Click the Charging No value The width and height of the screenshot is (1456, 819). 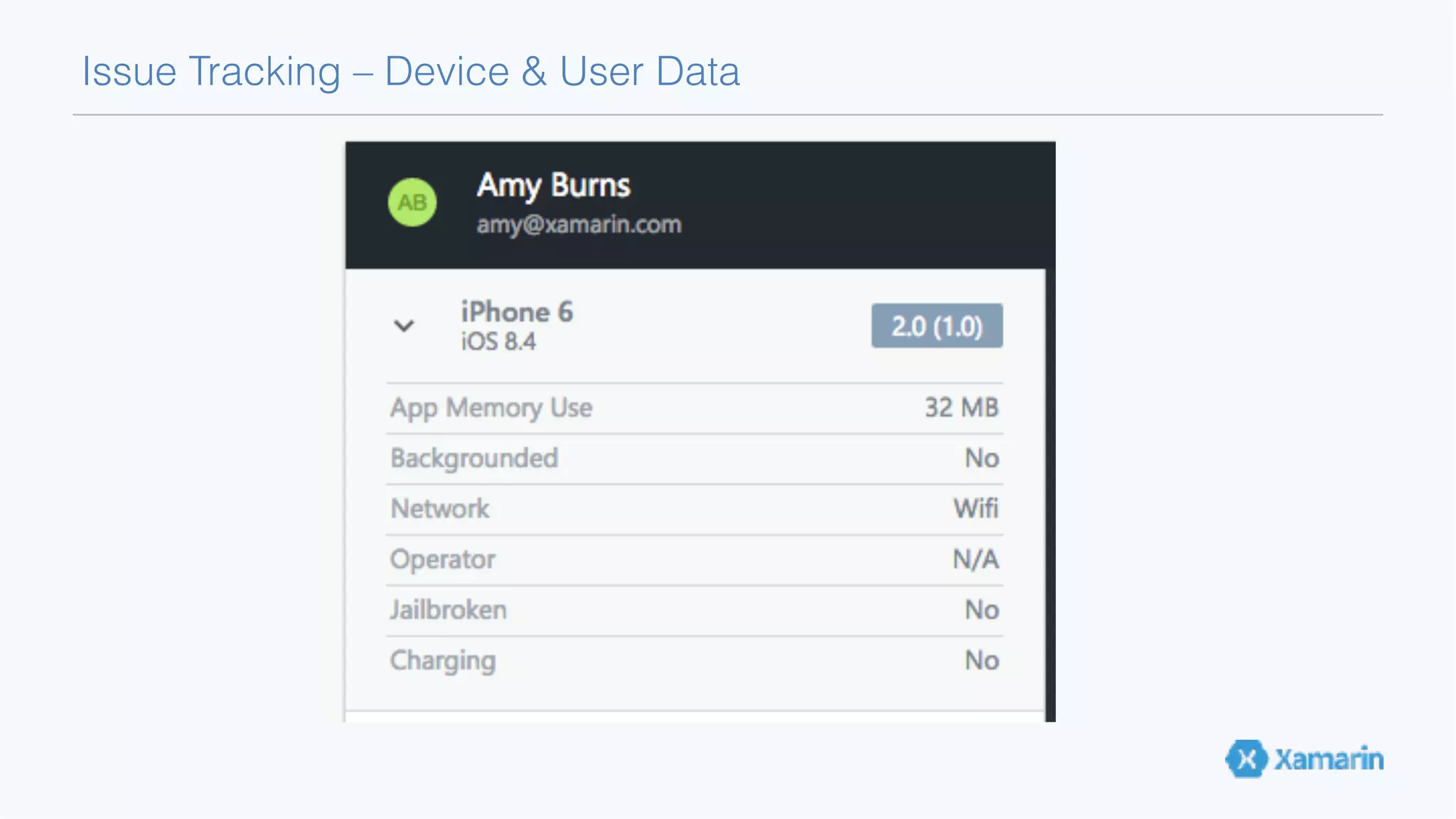[982, 660]
